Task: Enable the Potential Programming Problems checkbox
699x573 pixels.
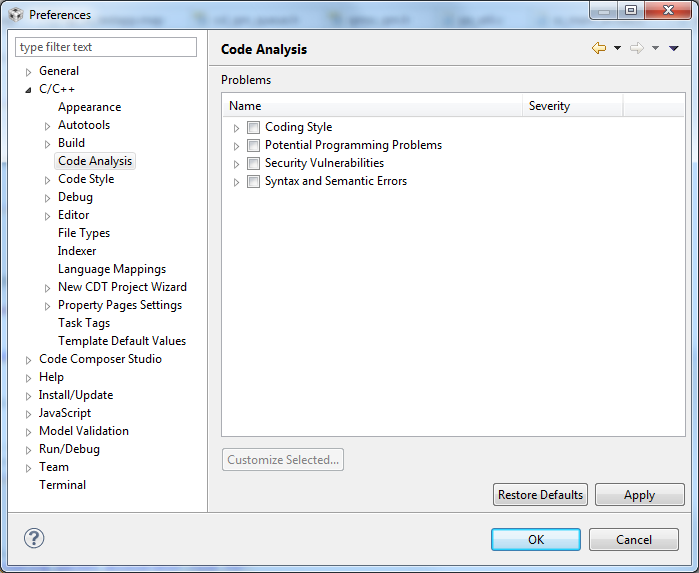Action: [254, 145]
